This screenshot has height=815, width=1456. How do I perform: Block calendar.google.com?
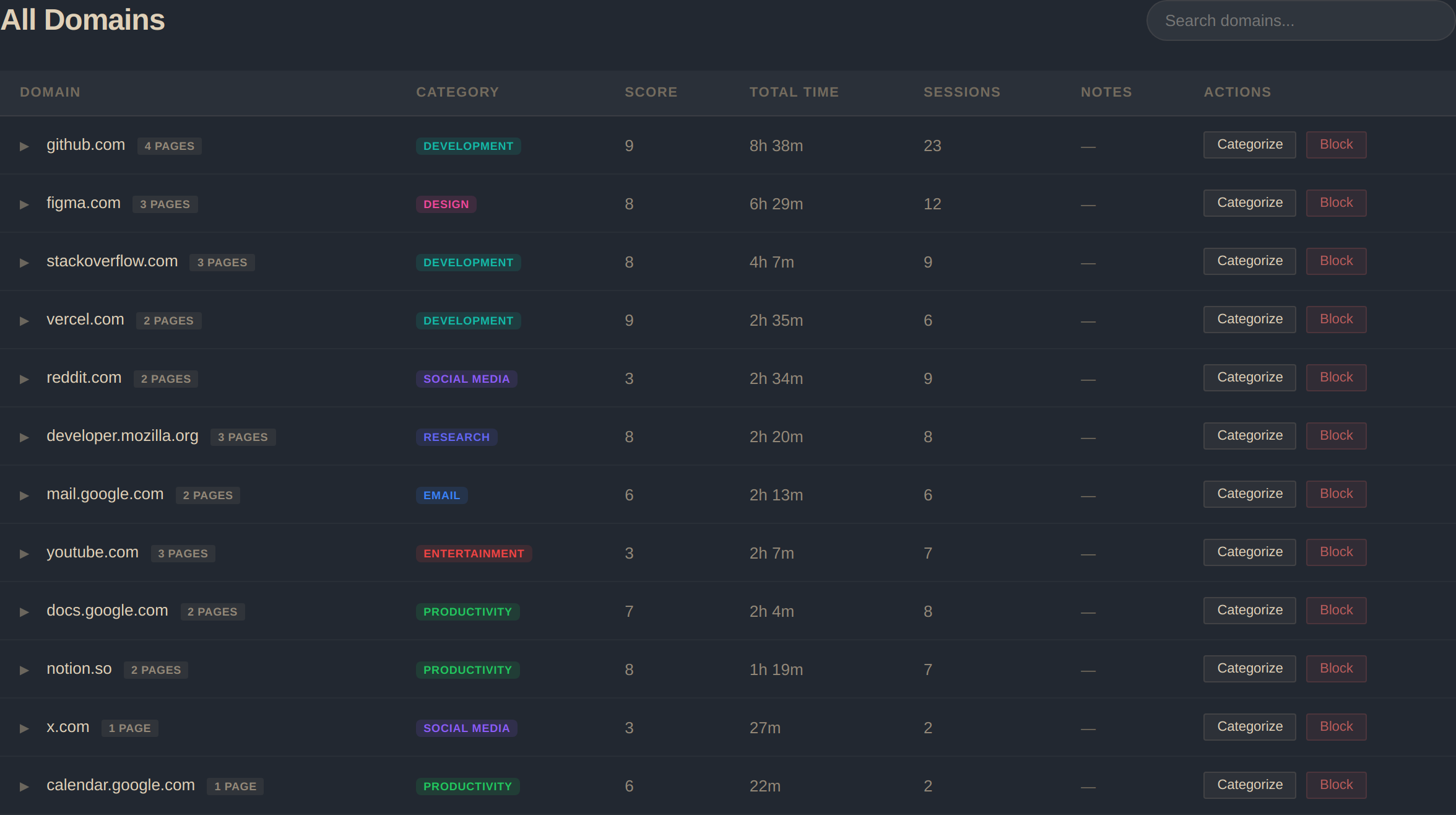[1336, 785]
